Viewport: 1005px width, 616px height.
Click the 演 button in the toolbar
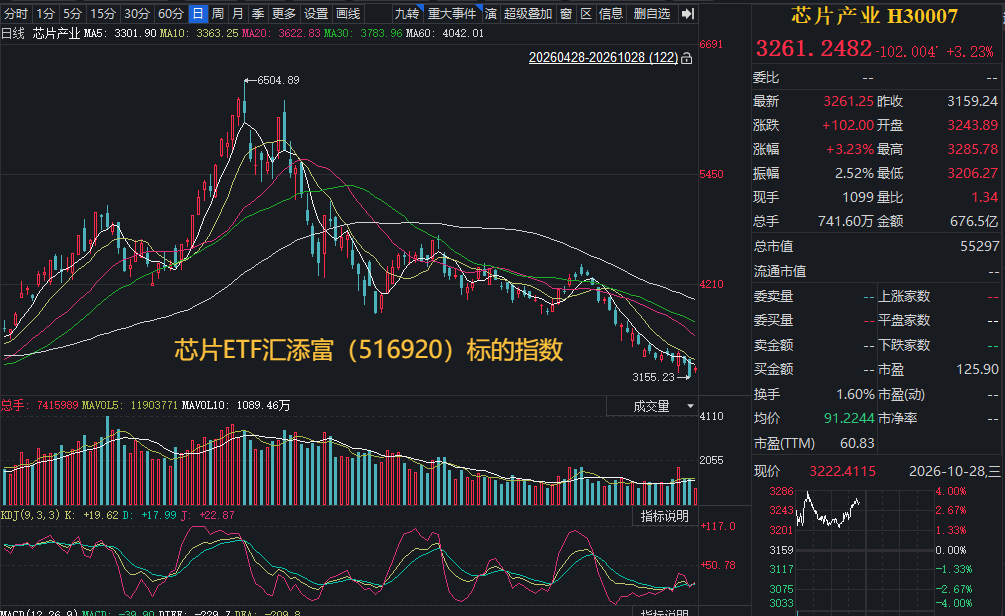tap(491, 13)
